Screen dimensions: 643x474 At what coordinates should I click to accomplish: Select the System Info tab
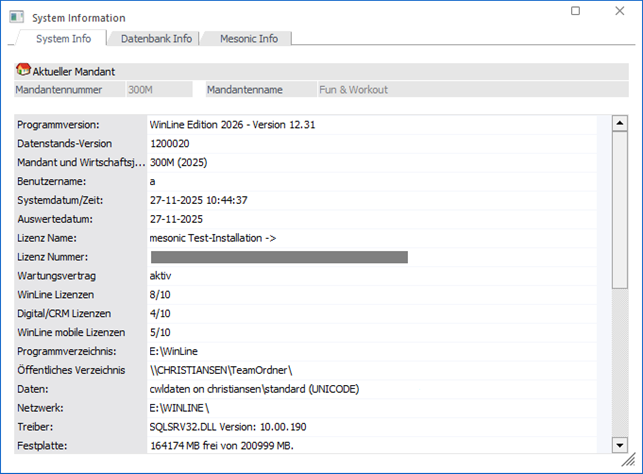(63, 39)
